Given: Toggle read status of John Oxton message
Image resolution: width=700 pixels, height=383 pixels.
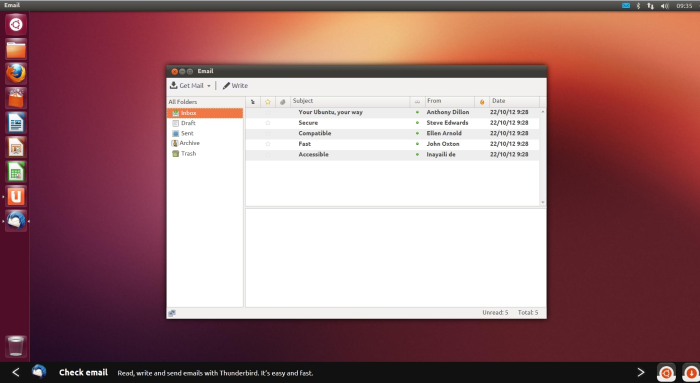Looking at the screenshot, I should click(x=417, y=144).
